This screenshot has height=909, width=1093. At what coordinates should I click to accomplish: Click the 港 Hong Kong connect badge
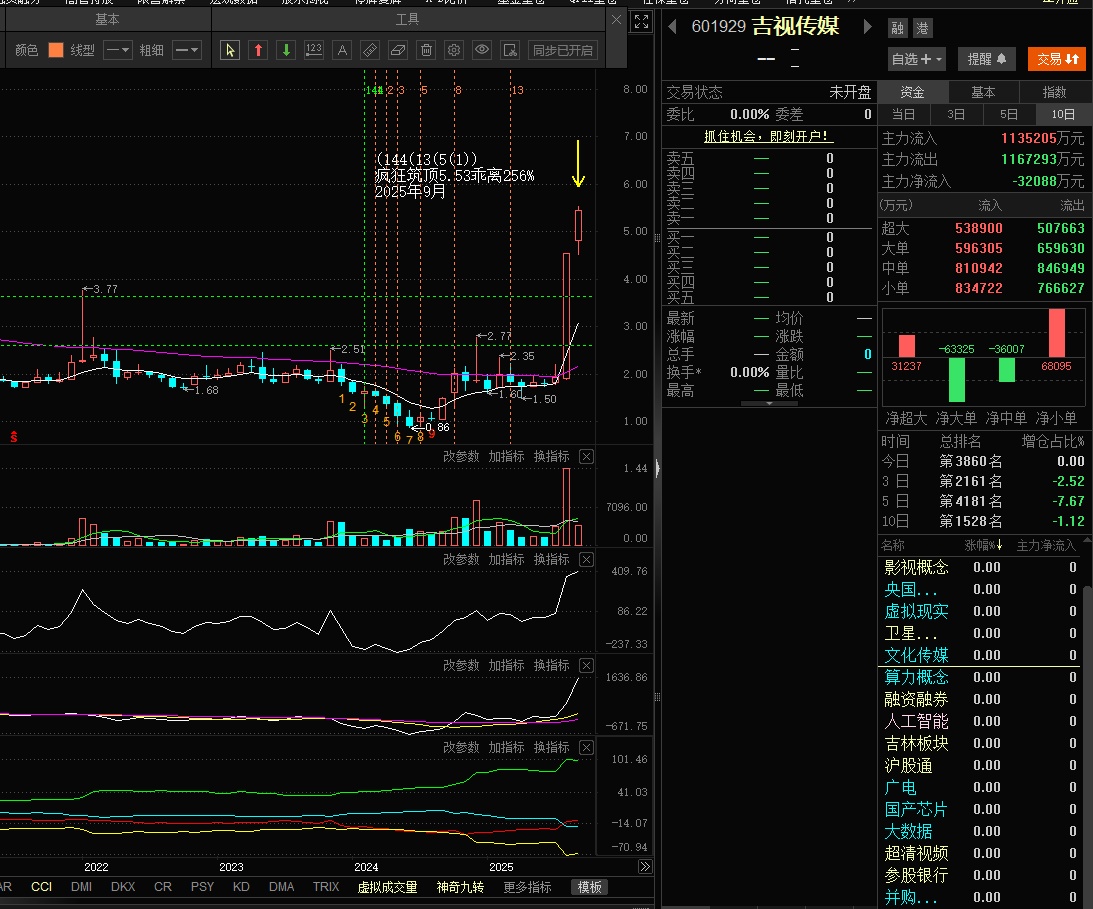[922, 28]
